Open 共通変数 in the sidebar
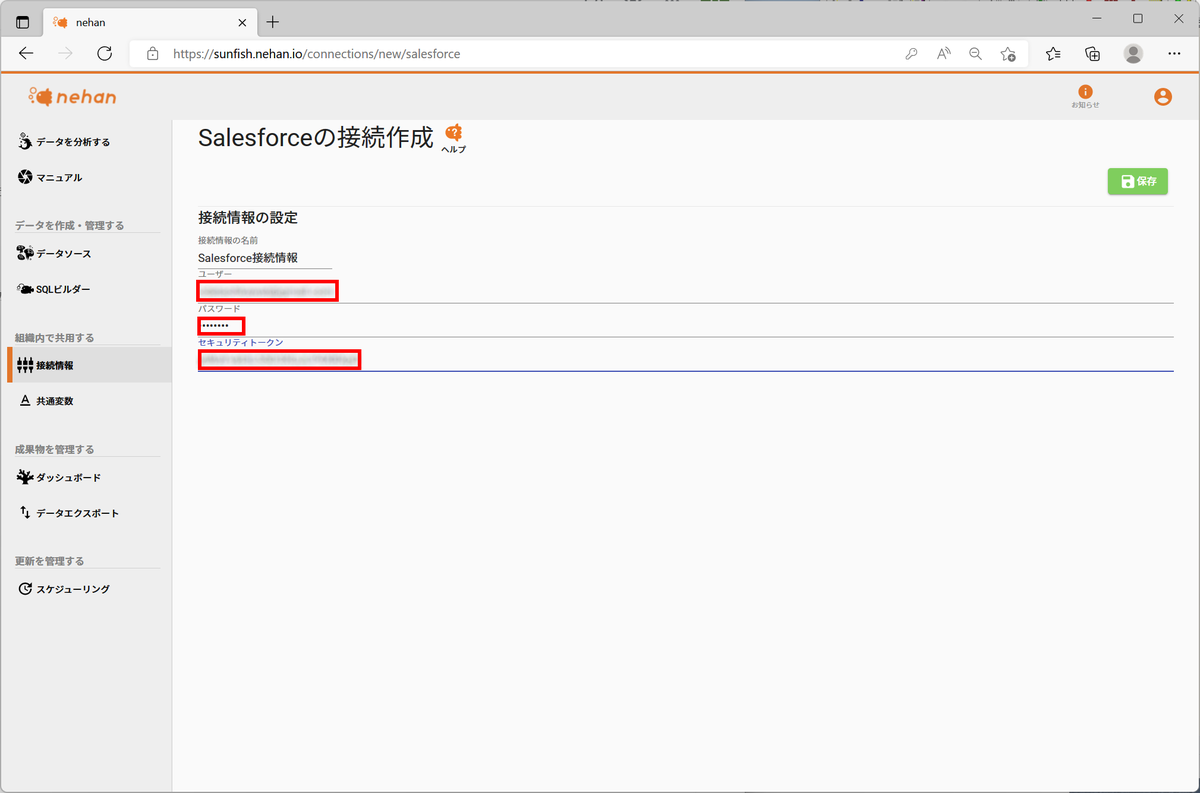 pyautogui.click(x=47, y=401)
